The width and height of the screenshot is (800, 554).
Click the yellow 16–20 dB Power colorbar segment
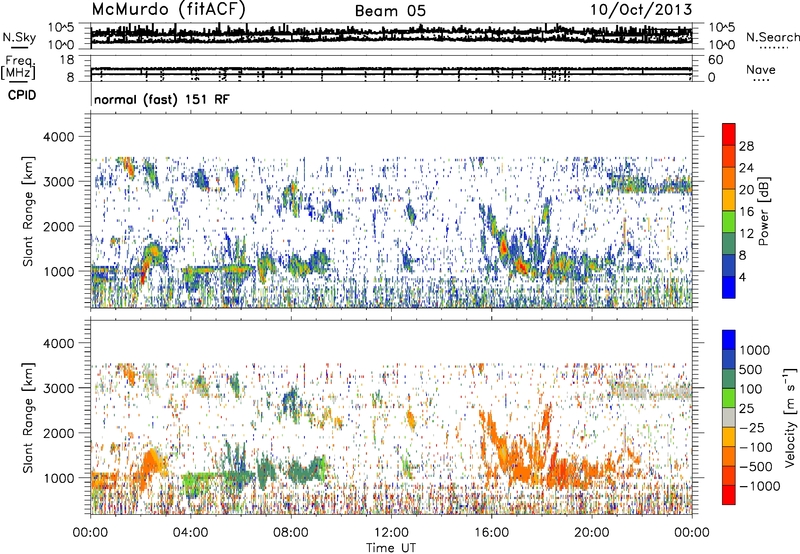729,199
